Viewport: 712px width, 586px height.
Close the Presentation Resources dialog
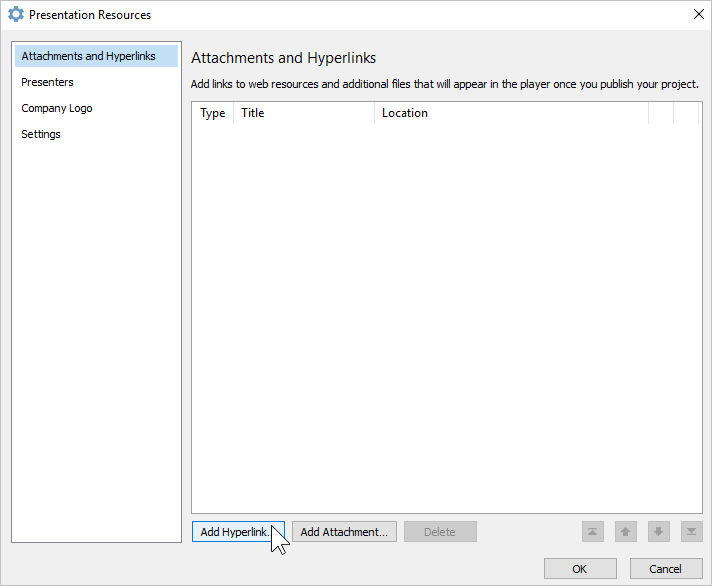[x=699, y=15]
